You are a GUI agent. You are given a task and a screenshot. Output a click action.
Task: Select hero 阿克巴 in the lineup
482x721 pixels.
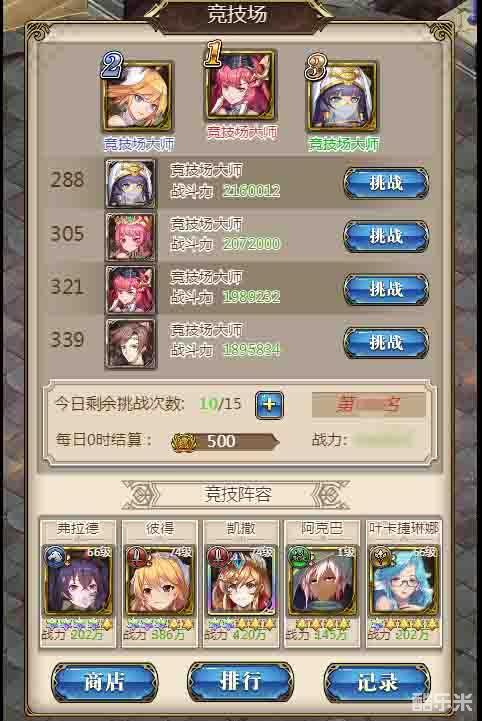pos(322,583)
